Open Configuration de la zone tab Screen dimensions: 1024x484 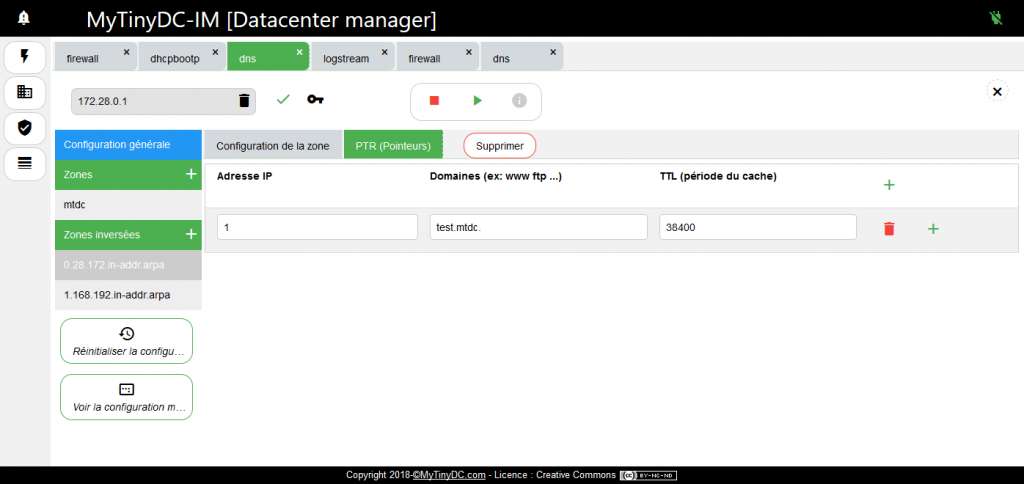[272, 145]
